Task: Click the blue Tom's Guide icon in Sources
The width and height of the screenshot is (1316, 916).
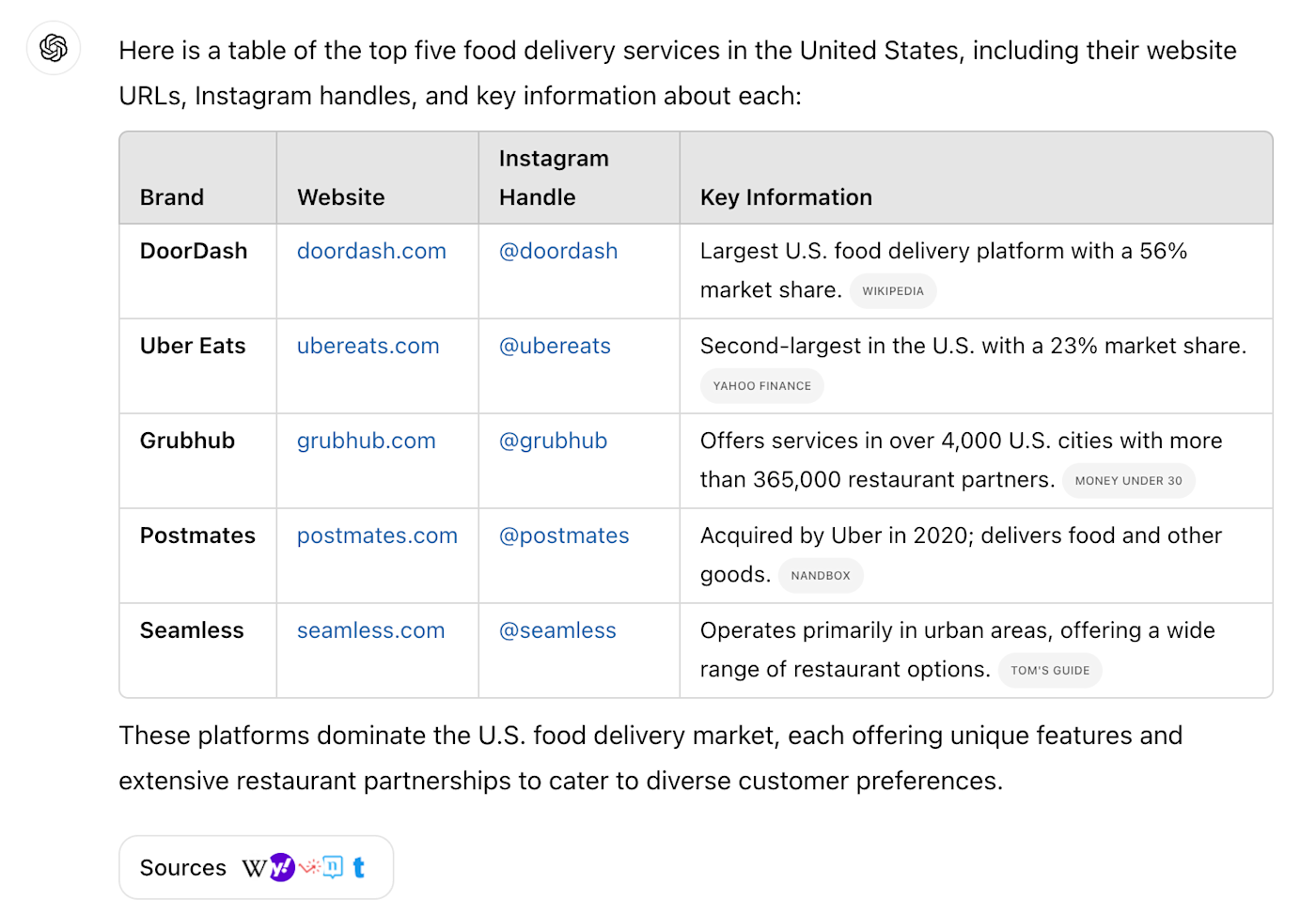Action: 358,867
